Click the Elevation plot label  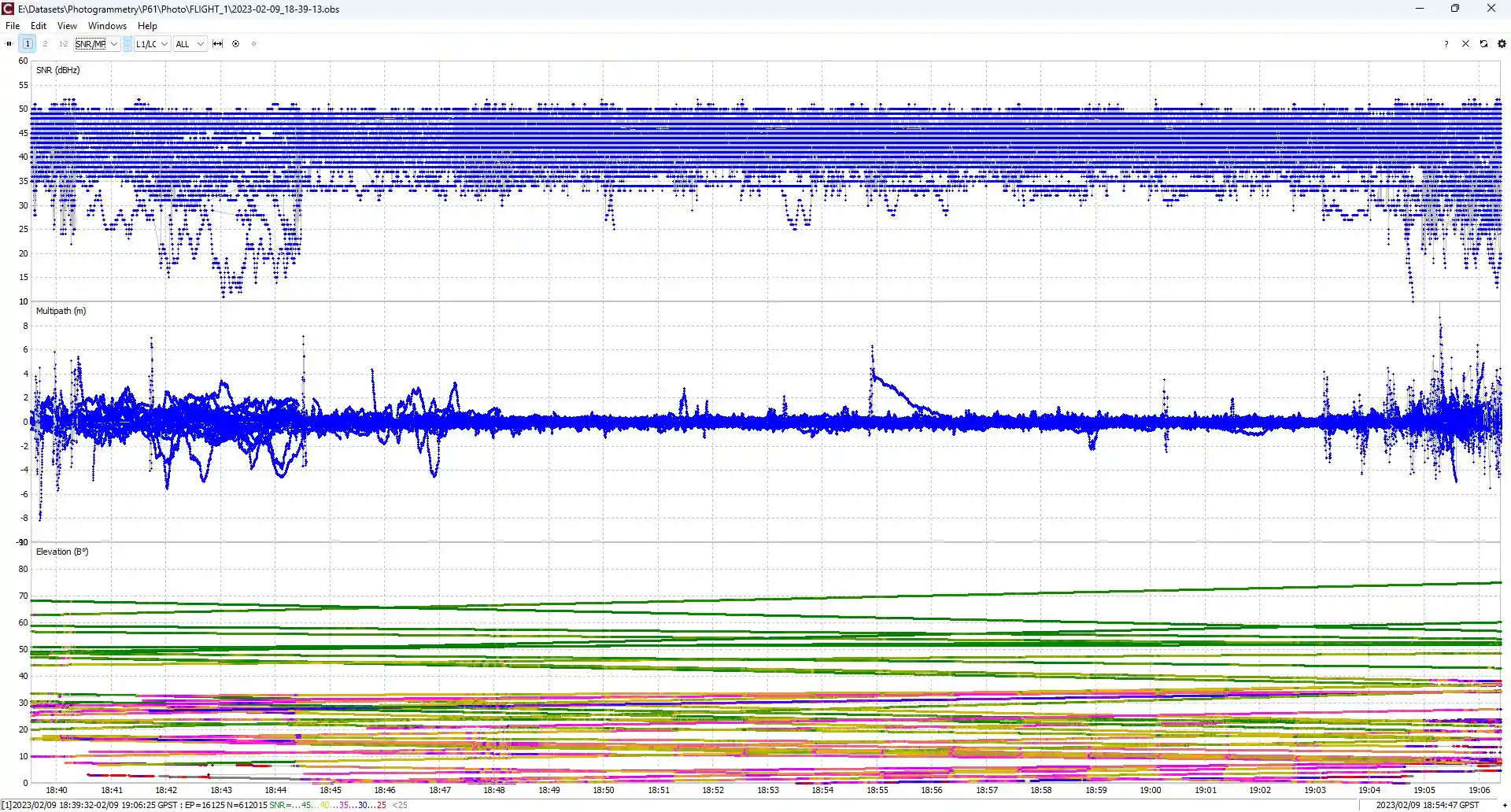[62, 552]
